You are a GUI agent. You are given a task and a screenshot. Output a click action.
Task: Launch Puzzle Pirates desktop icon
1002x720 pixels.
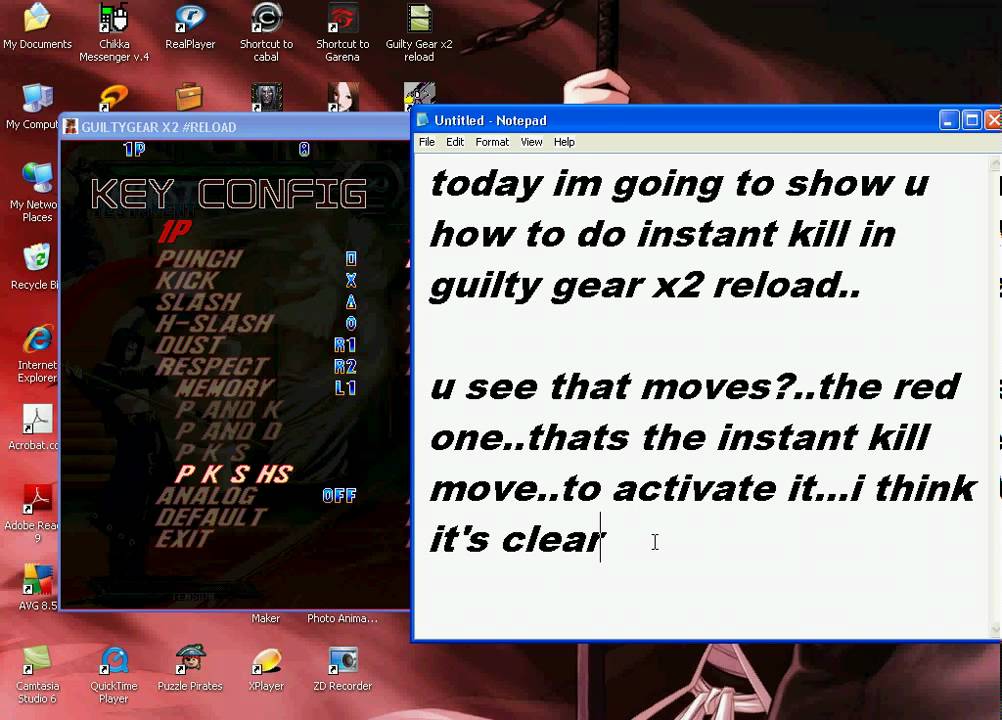(x=190, y=669)
